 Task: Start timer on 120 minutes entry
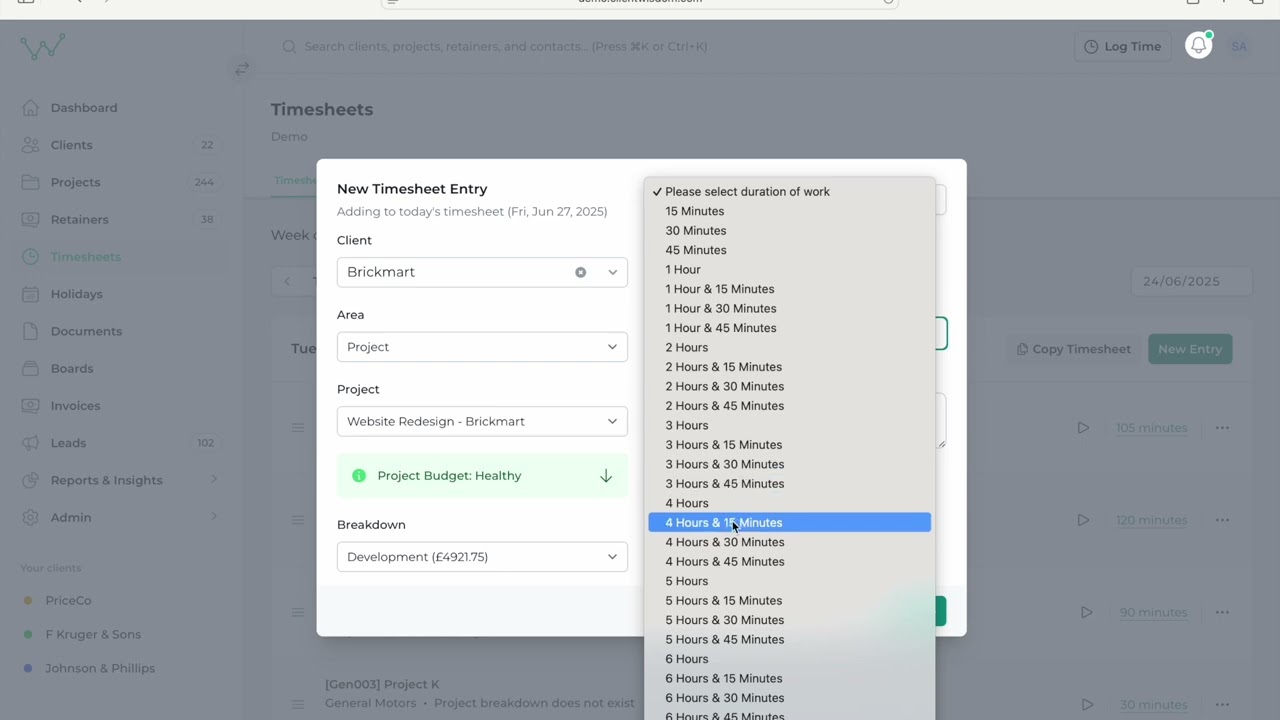(1083, 520)
